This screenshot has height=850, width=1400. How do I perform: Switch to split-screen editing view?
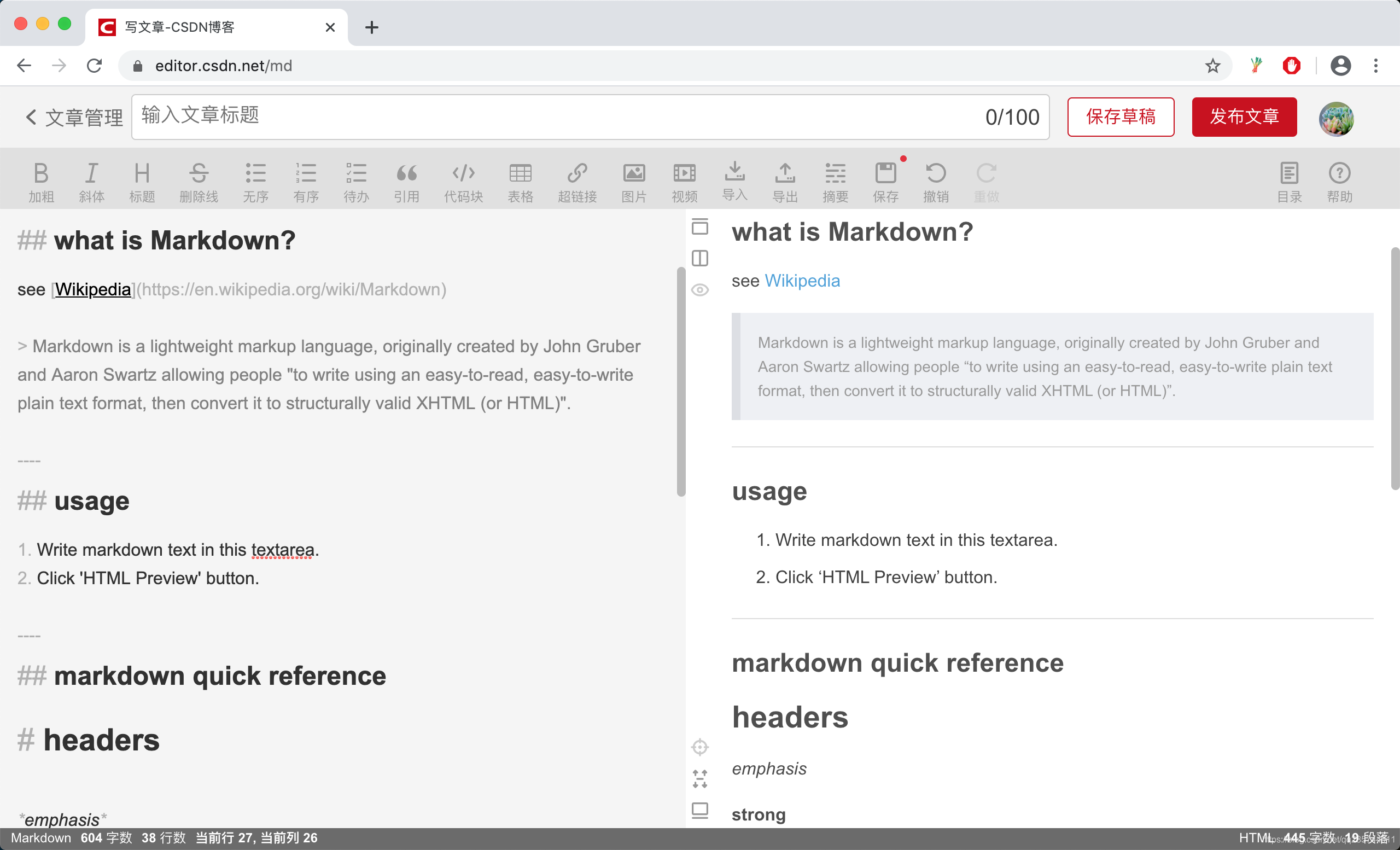point(700,259)
